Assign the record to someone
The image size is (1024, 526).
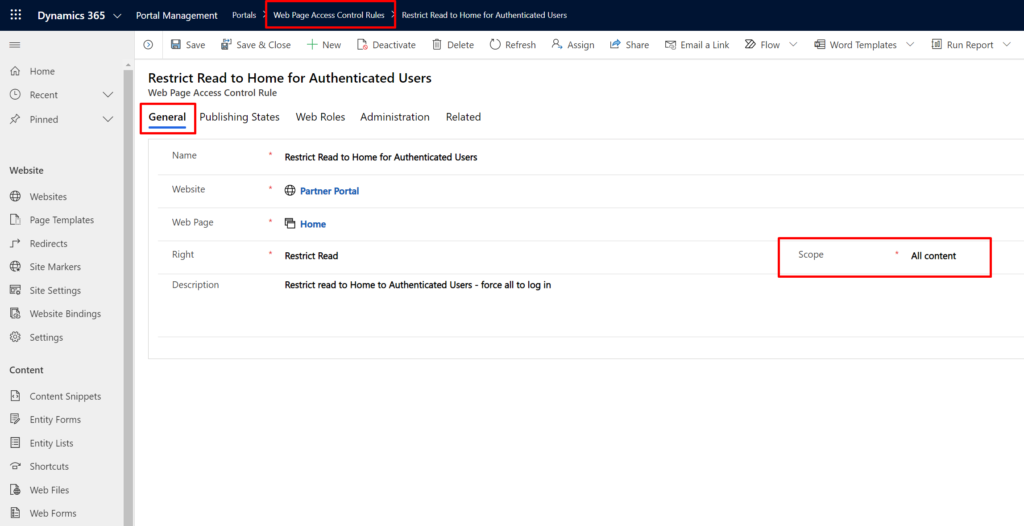point(573,45)
